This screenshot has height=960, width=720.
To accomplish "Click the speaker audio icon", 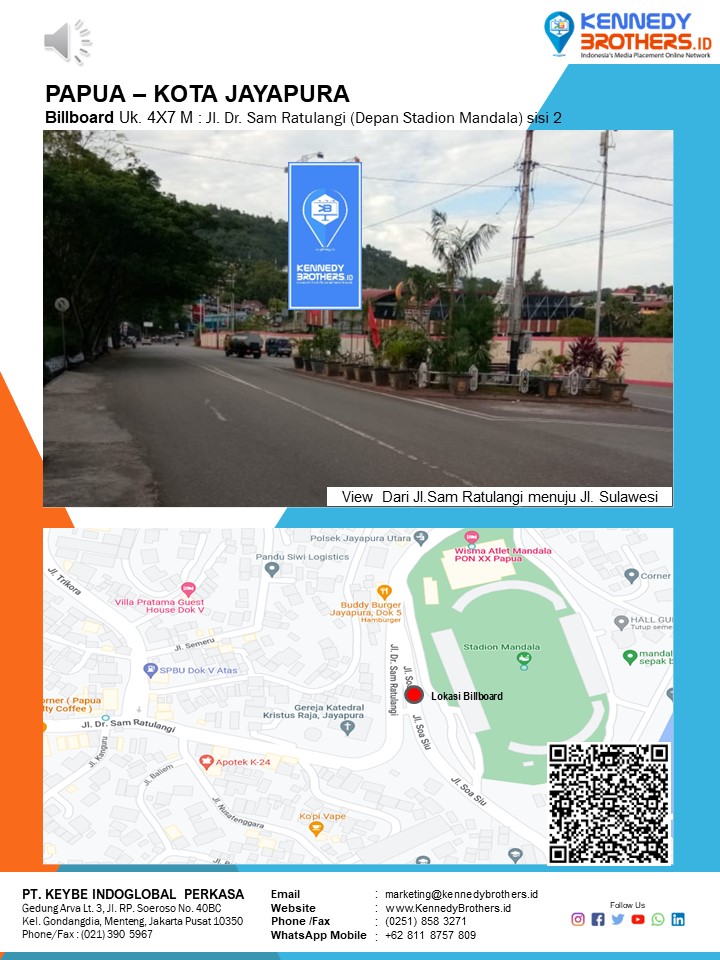I will tap(68, 42).
